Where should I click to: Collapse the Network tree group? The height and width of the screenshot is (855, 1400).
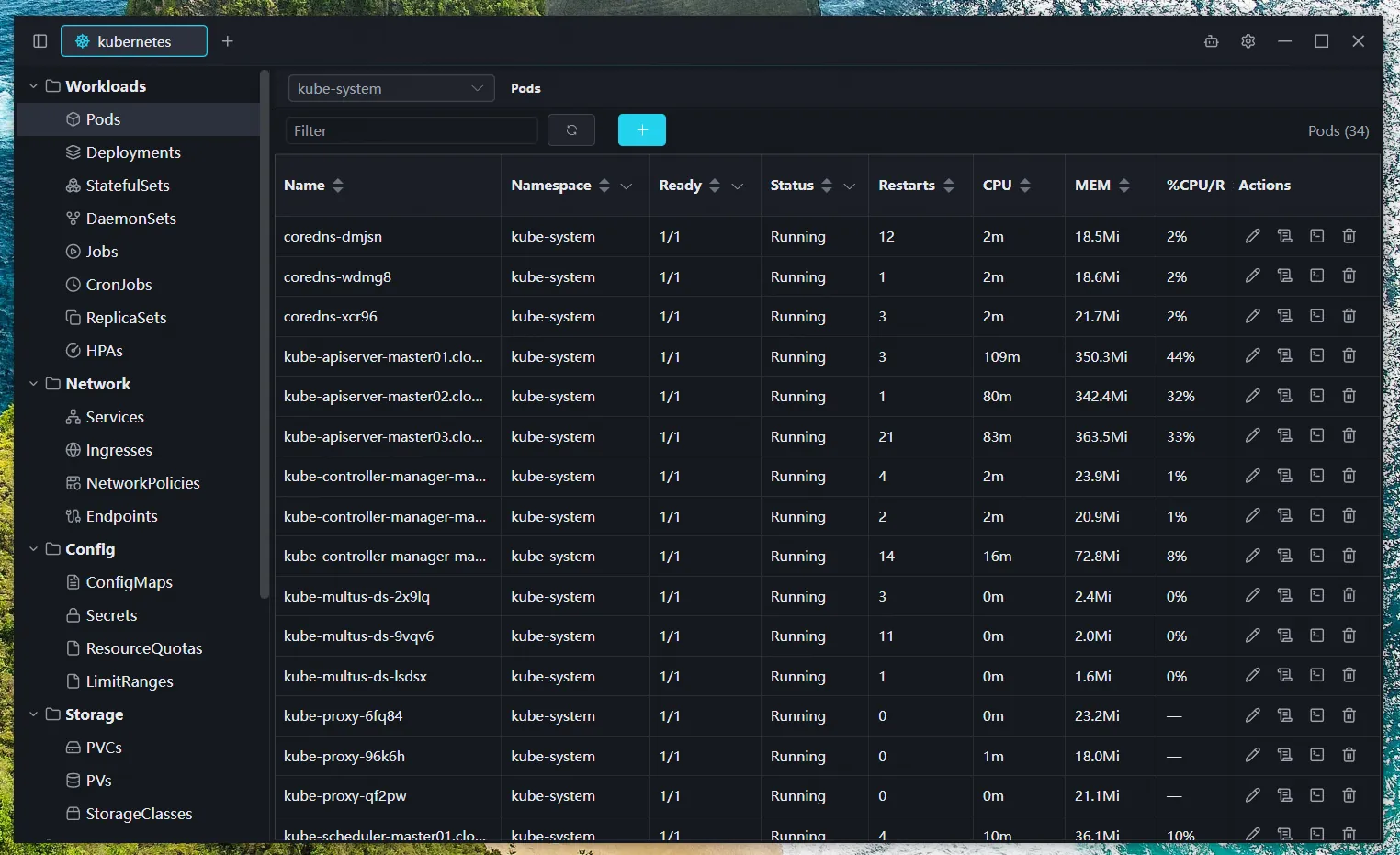click(x=33, y=384)
